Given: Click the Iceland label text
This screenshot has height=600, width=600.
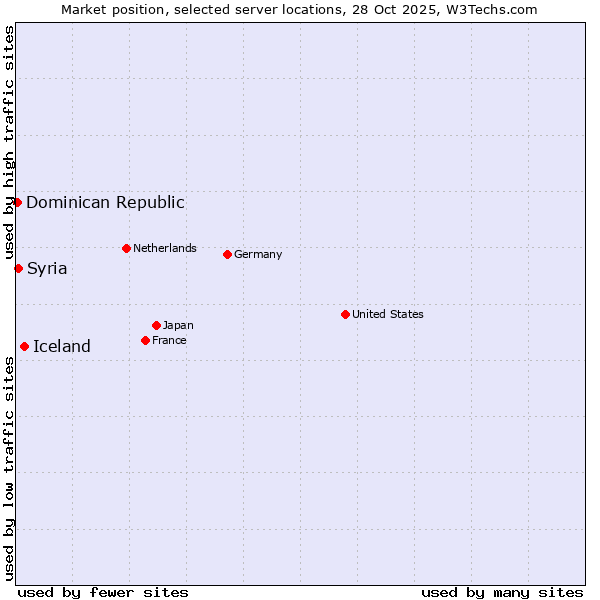Looking at the screenshot, I should click(62, 346).
